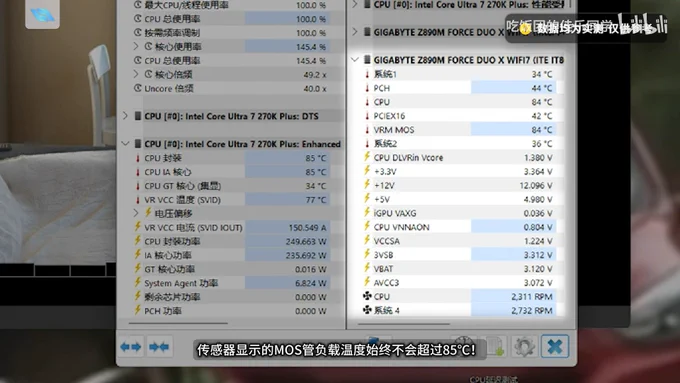The width and height of the screenshot is (680, 383).
Task: Click the lightning icon beside +12V
Action: coord(367,185)
